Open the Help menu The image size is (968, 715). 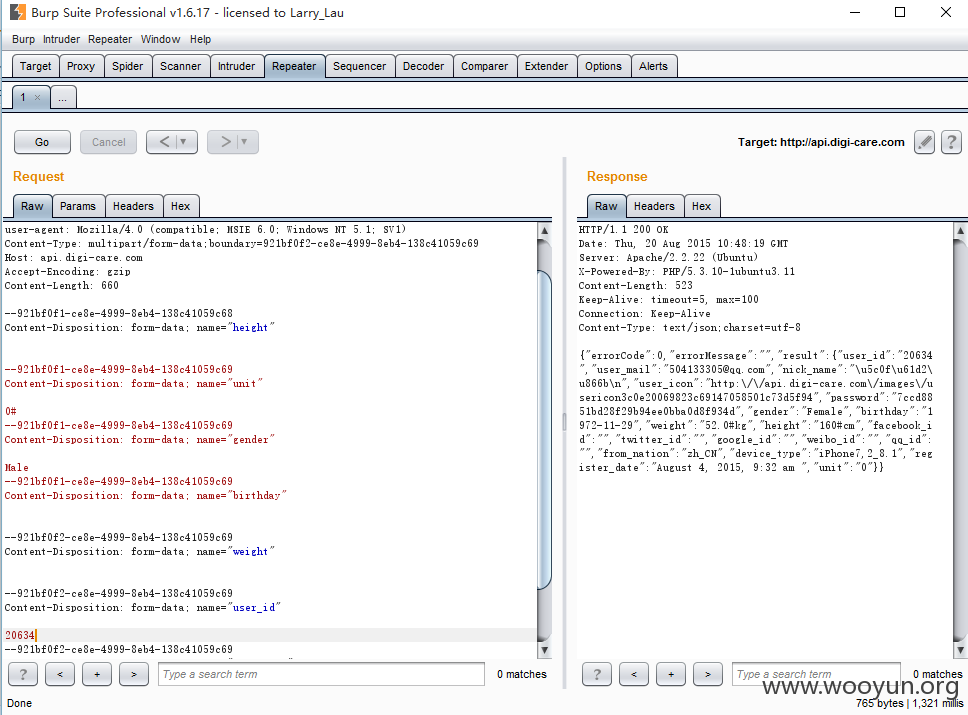[x=200, y=39]
